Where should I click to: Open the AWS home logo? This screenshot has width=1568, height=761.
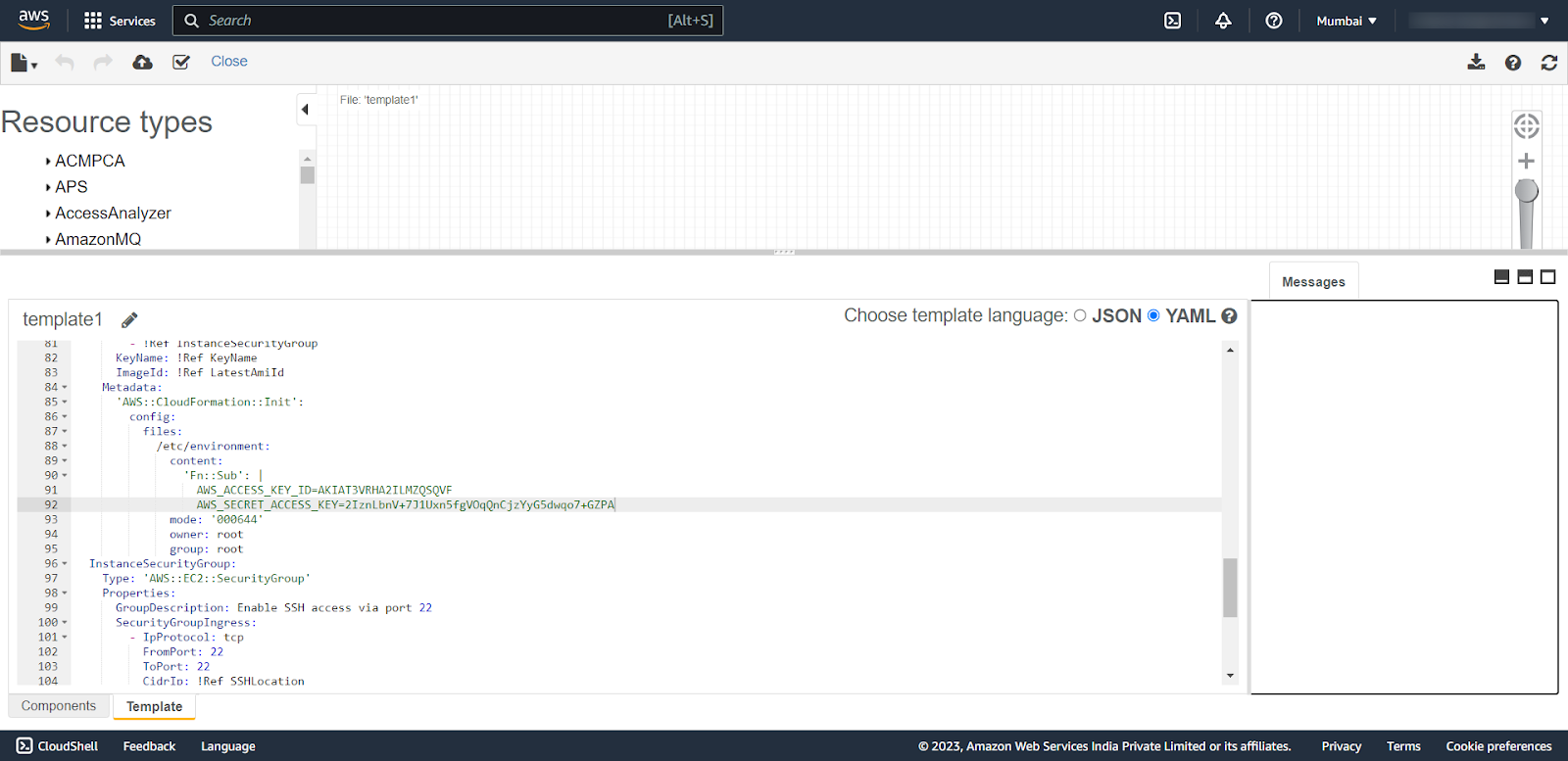34,20
